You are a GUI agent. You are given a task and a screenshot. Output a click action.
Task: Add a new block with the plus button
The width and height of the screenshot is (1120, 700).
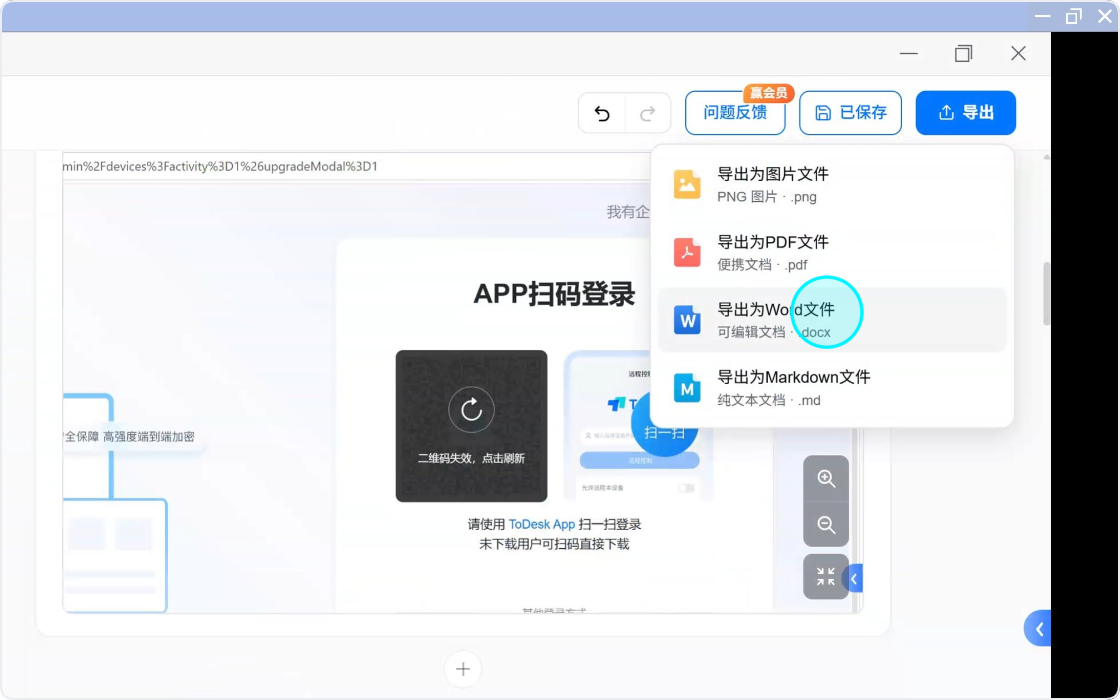click(x=463, y=669)
